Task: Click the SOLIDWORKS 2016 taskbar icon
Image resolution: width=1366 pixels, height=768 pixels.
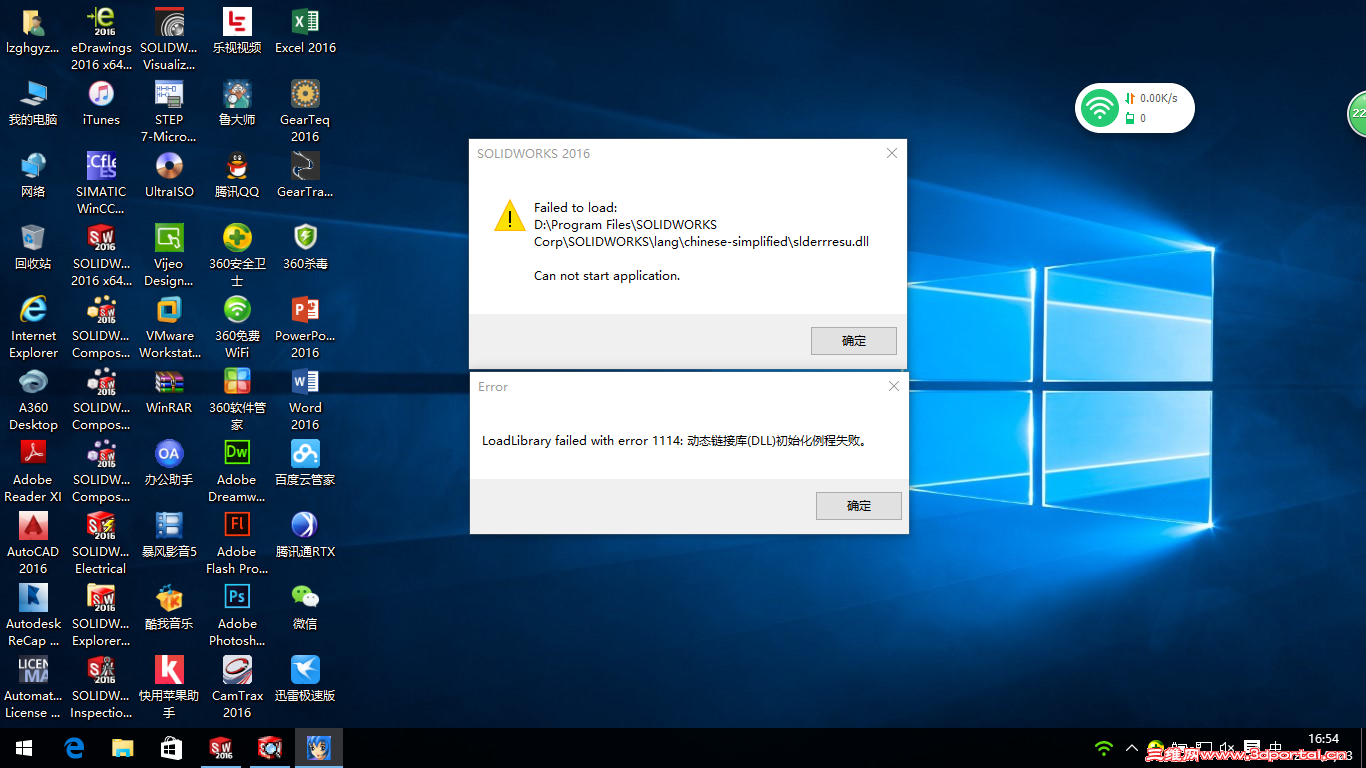Action: [220, 748]
